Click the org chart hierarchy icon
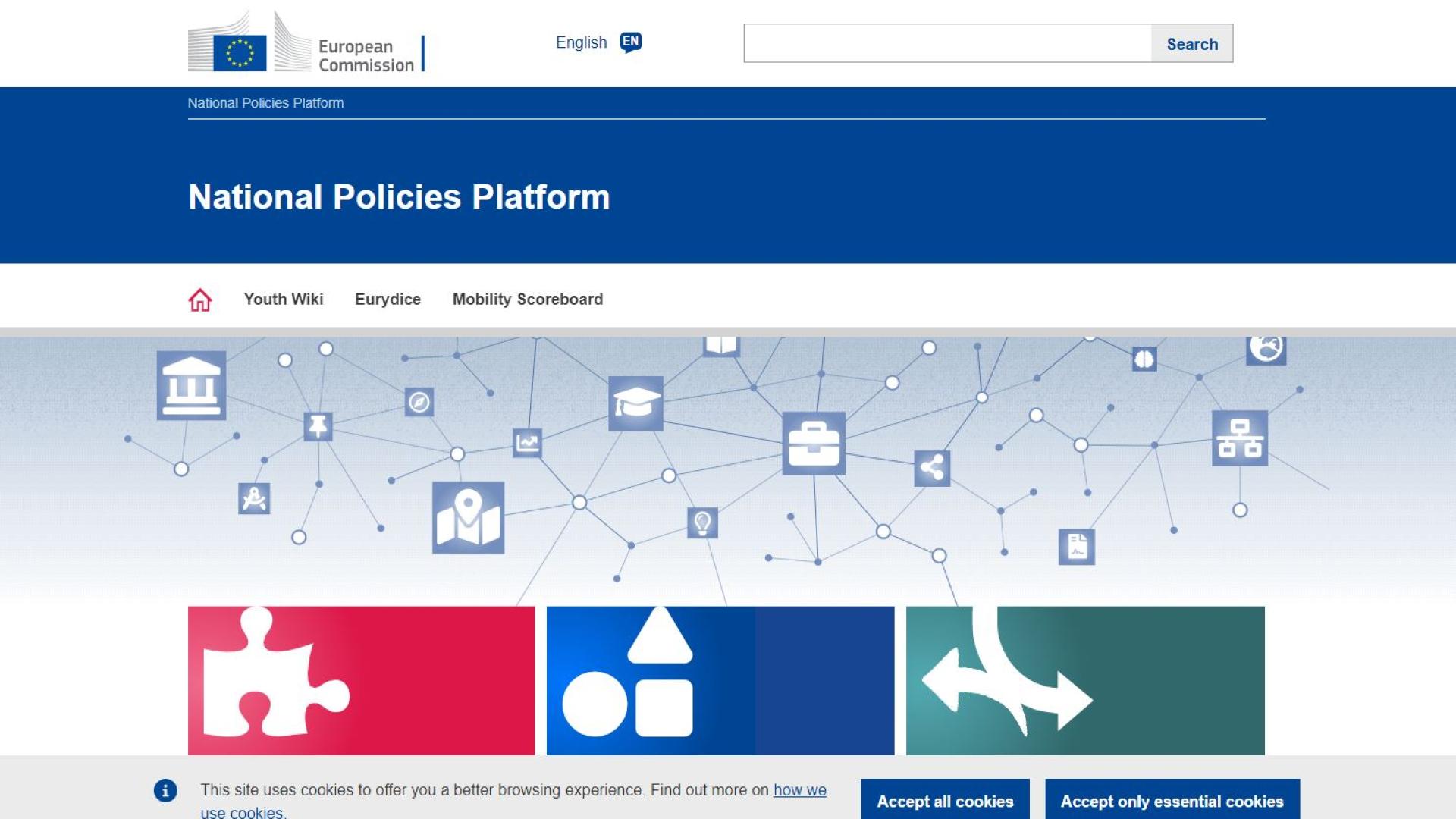The width and height of the screenshot is (1456, 819). pyautogui.click(x=1239, y=438)
